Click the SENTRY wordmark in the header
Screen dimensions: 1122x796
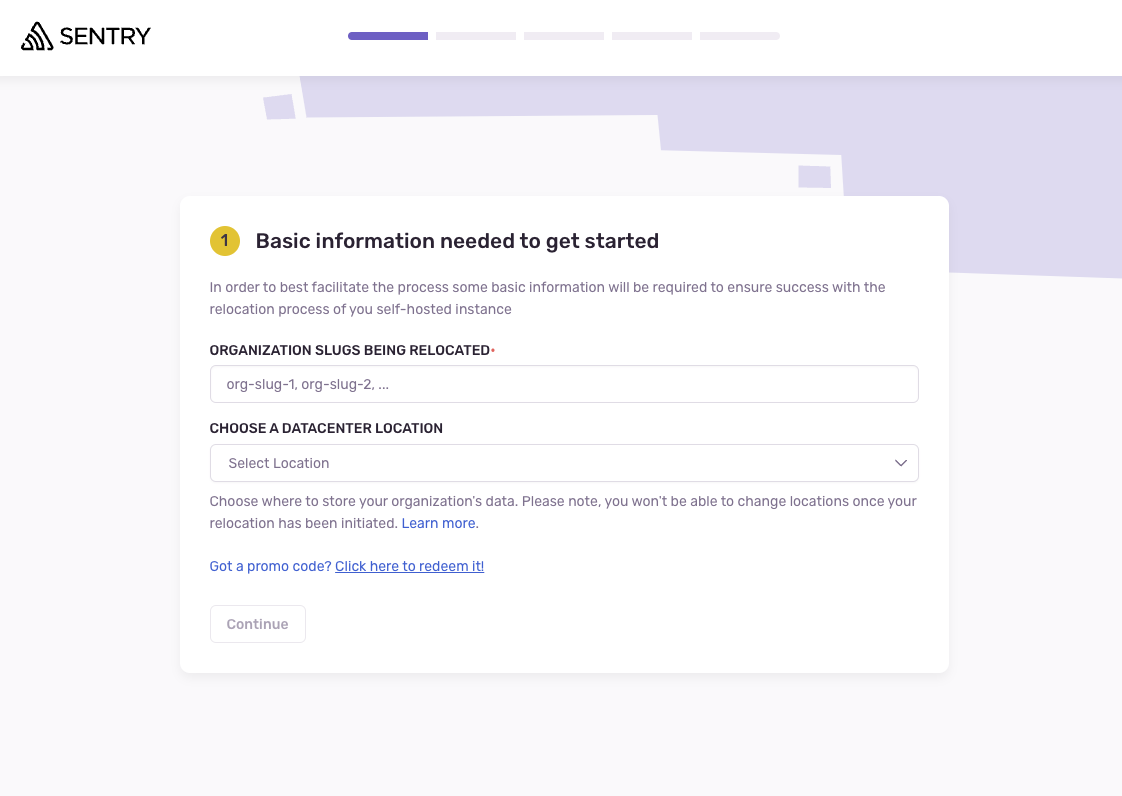click(x=105, y=36)
